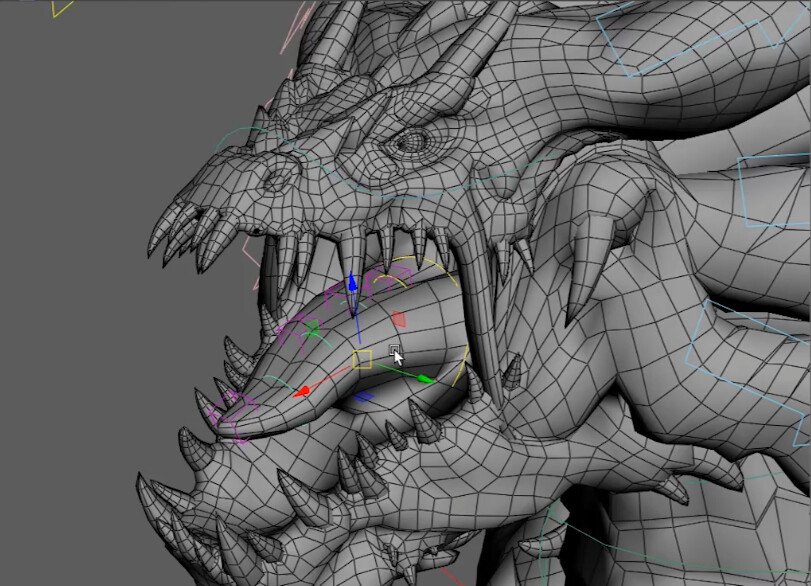Select the green Z-axis translate arrow
811x586 pixels.
click(x=424, y=378)
